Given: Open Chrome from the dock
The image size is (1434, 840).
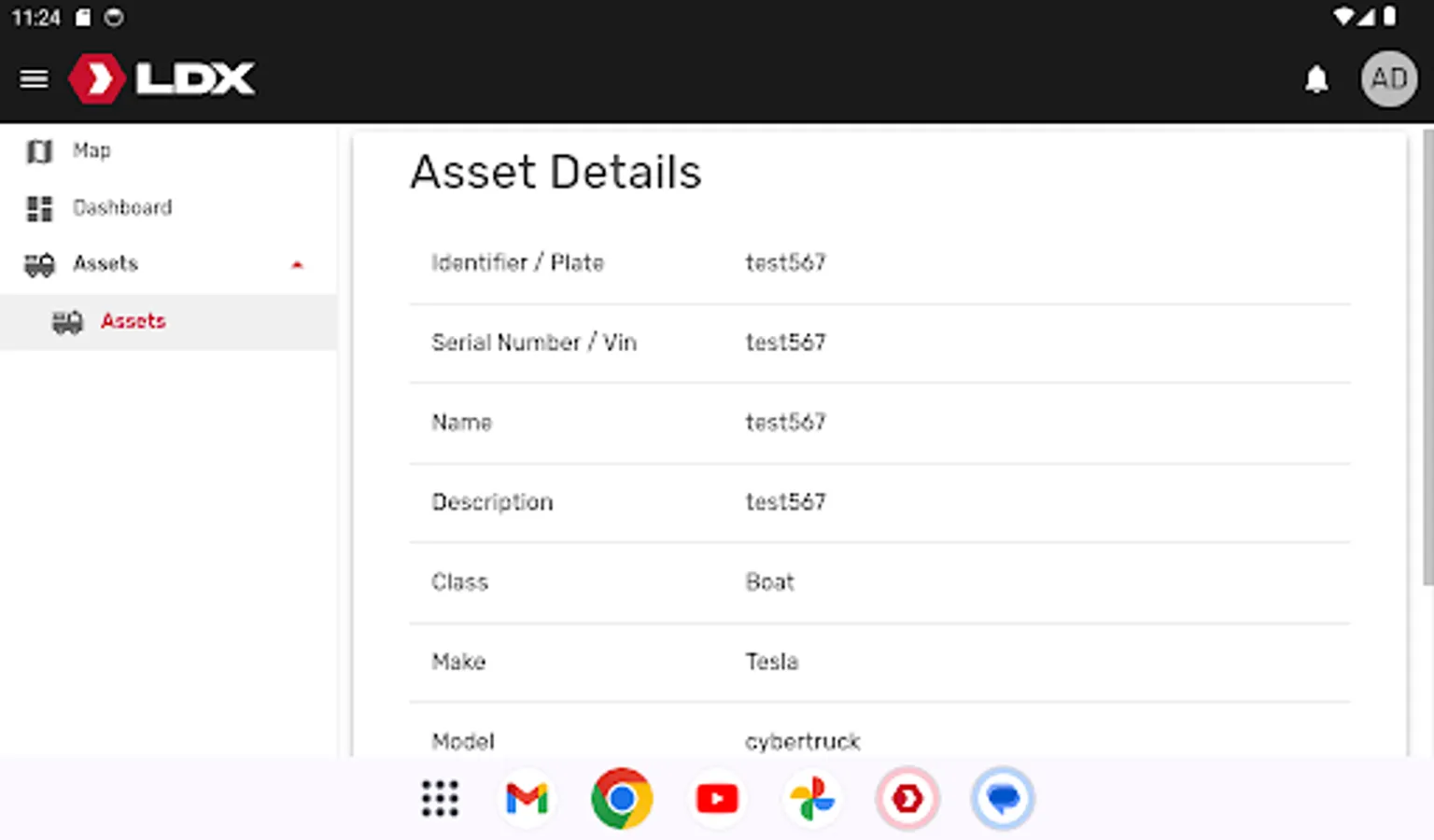Looking at the screenshot, I should click(x=622, y=798).
